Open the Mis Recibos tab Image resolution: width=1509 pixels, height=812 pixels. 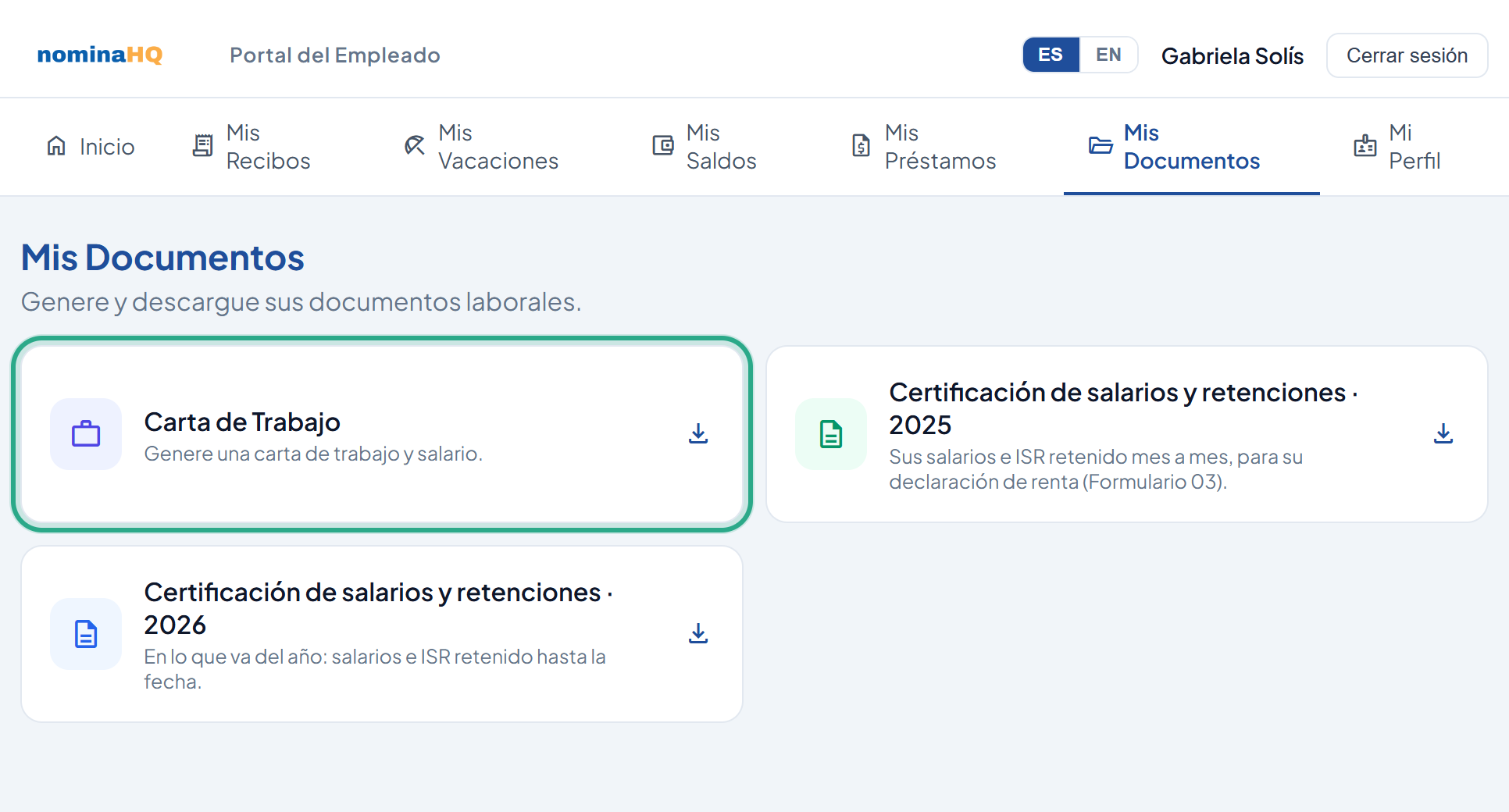pyautogui.click(x=251, y=147)
